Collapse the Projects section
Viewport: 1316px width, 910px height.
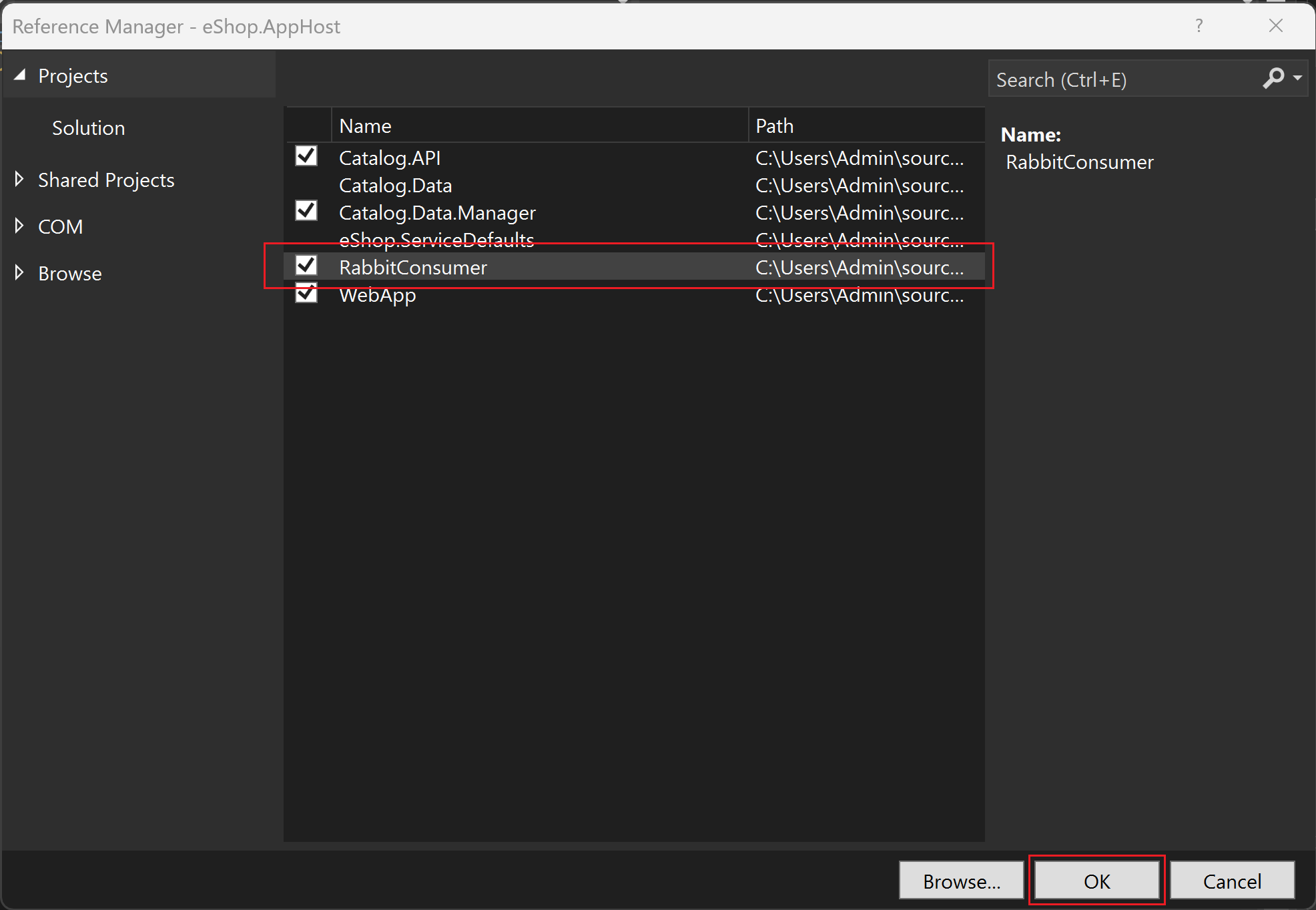(20, 75)
